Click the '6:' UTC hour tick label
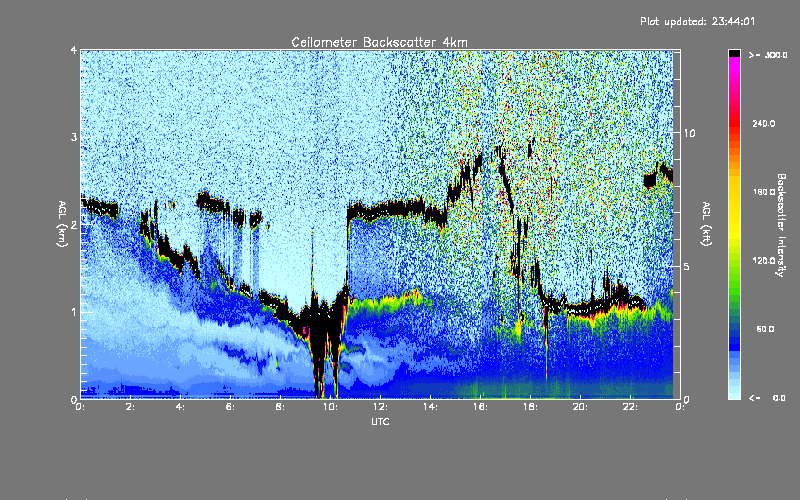This screenshot has width=800, height=500. pyautogui.click(x=231, y=407)
